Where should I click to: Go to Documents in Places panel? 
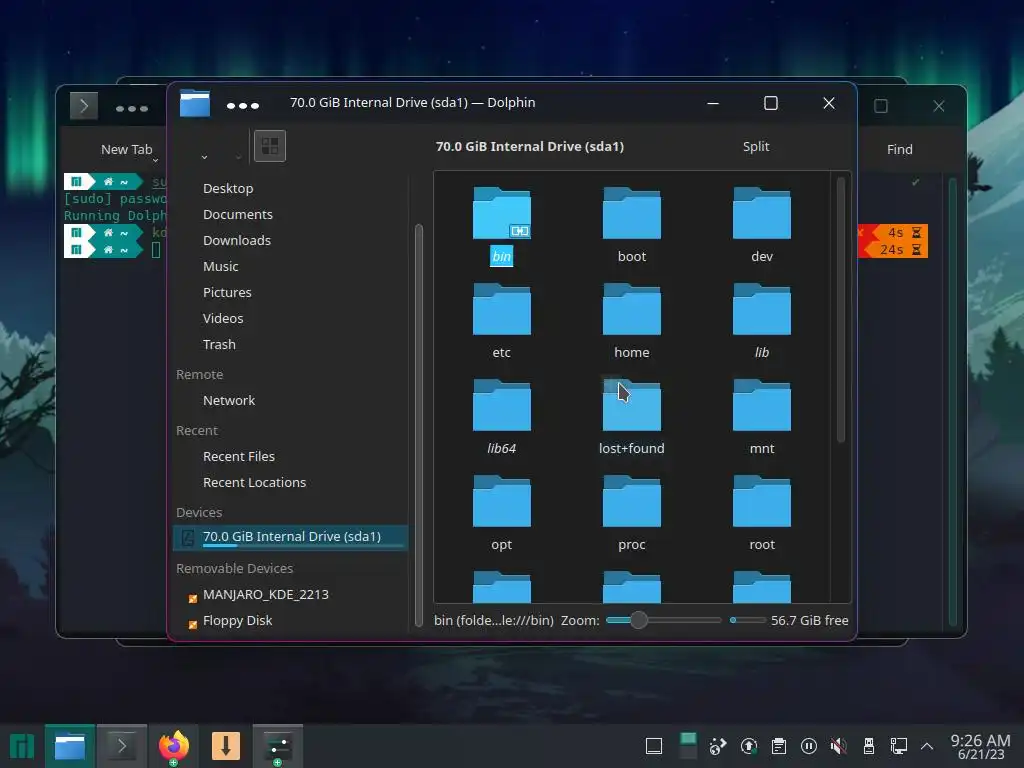click(238, 214)
